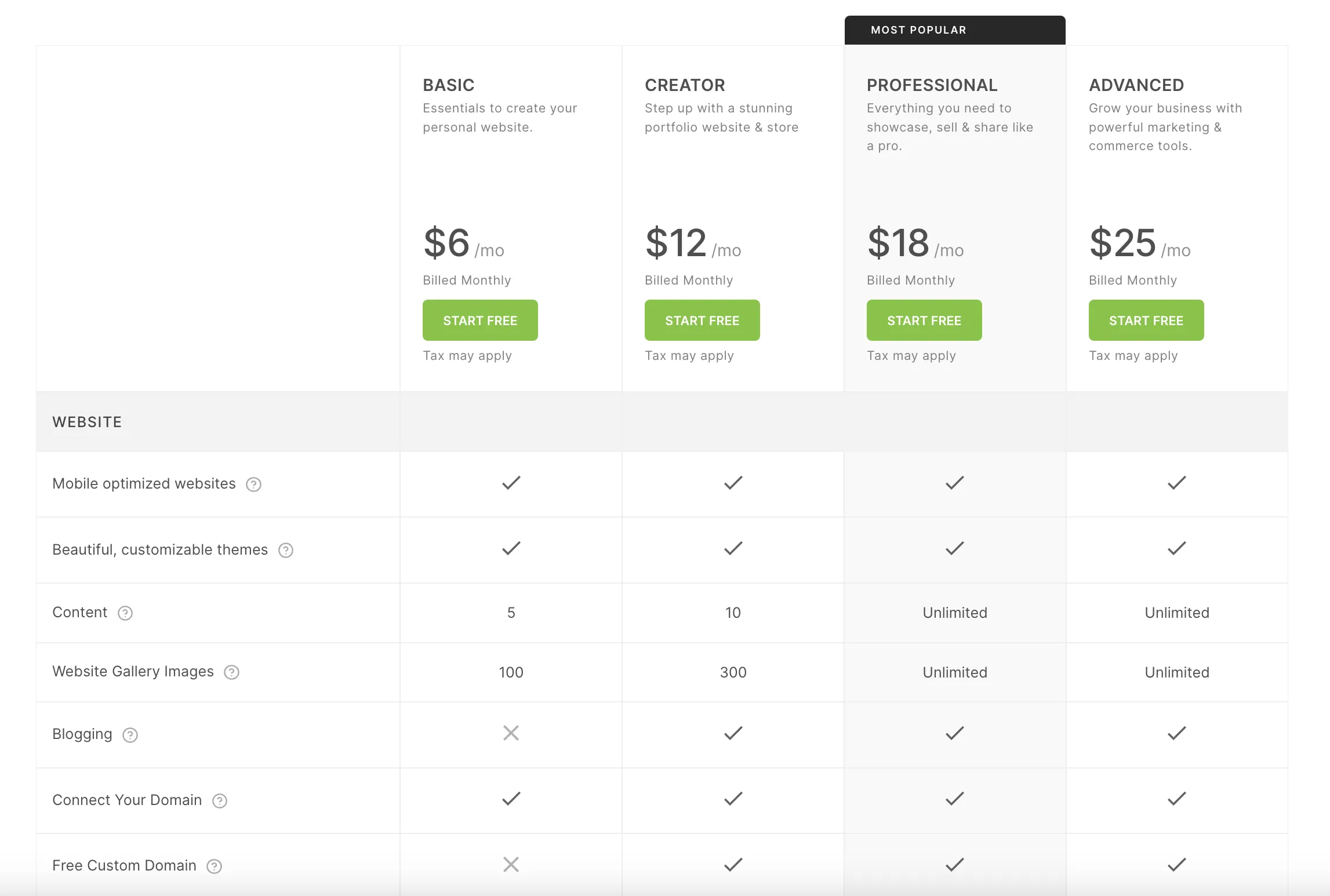Start free with the Advanced plan
The height and width of the screenshot is (896, 1330).
[x=1146, y=320]
